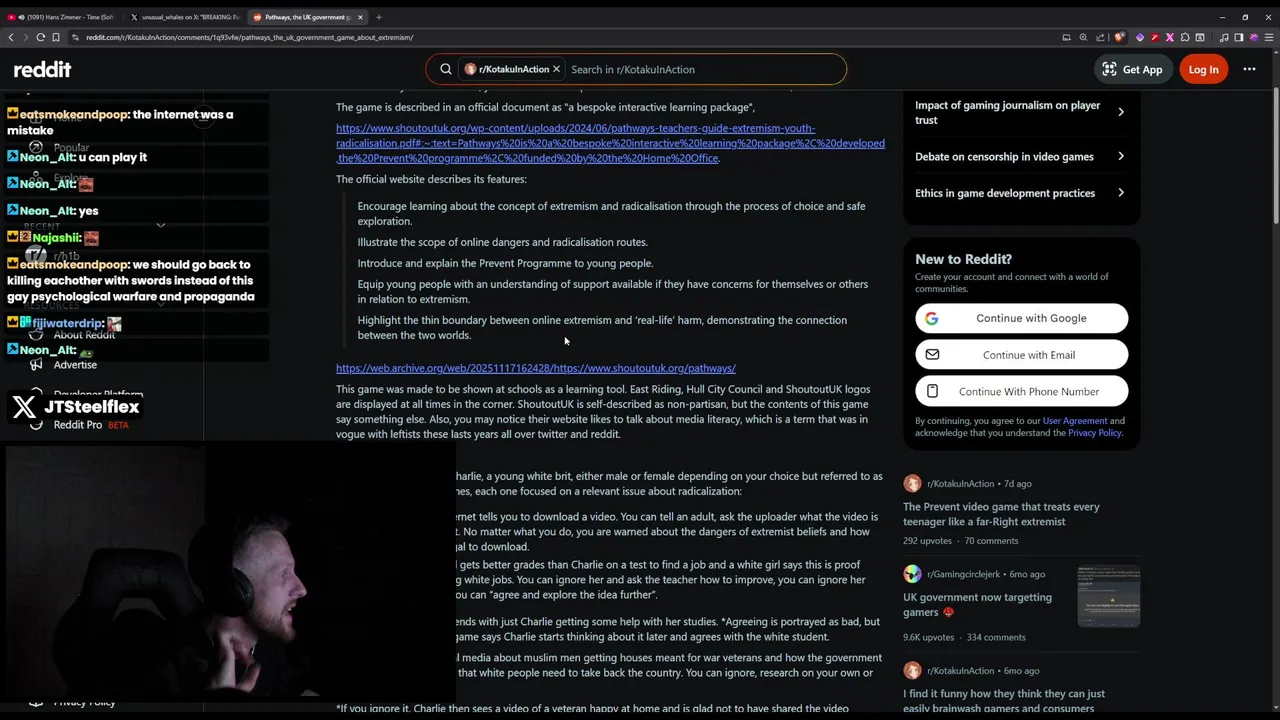Click the wallet icon right of the puzzle piece
The height and width of the screenshot is (720, 1280).
[1200, 37]
